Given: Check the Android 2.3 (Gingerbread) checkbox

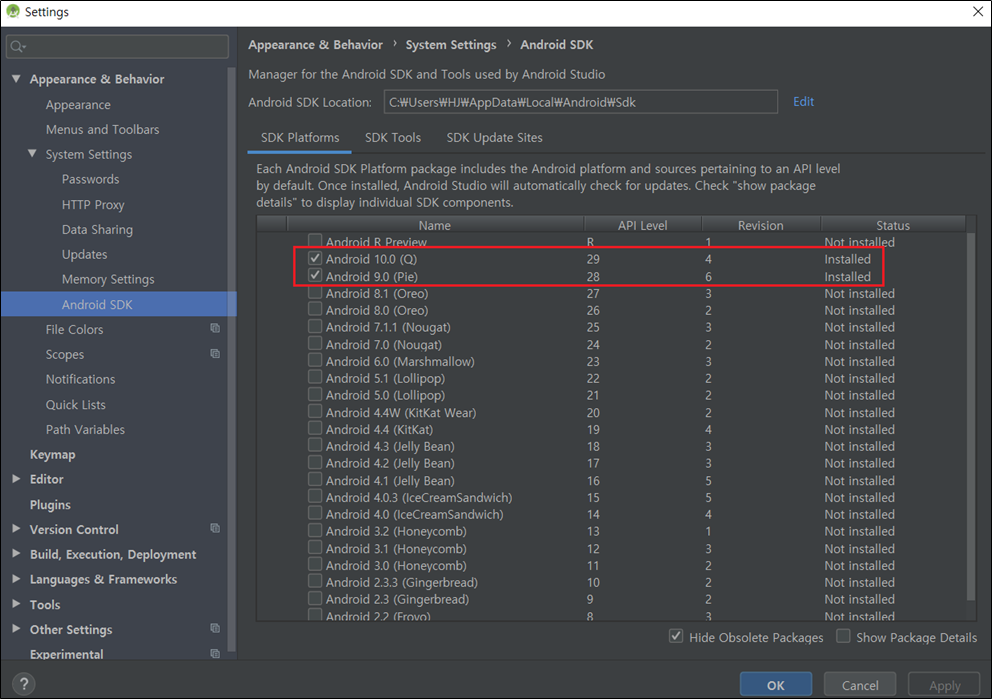Looking at the screenshot, I should click(315, 598).
